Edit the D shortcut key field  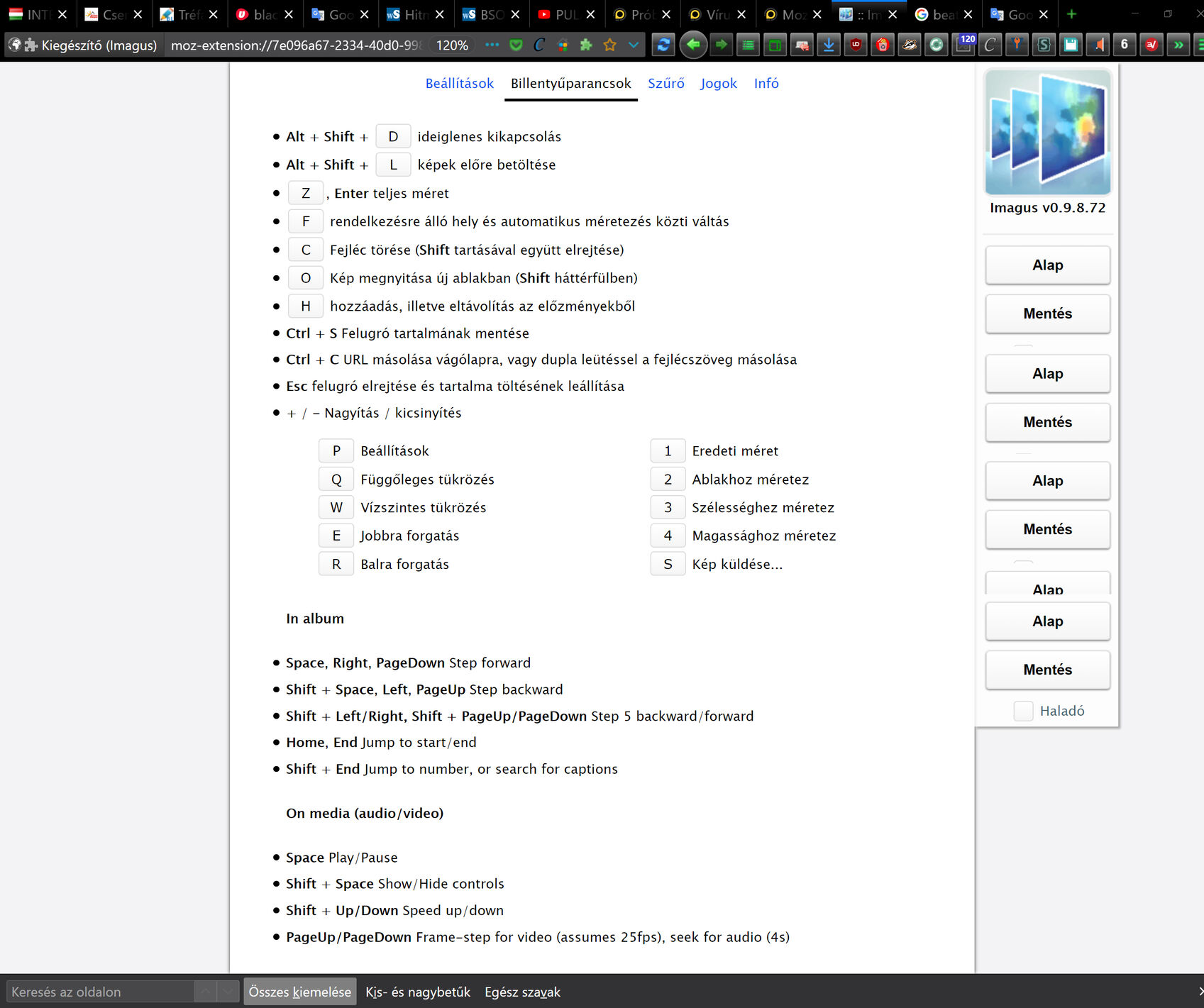[393, 136]
